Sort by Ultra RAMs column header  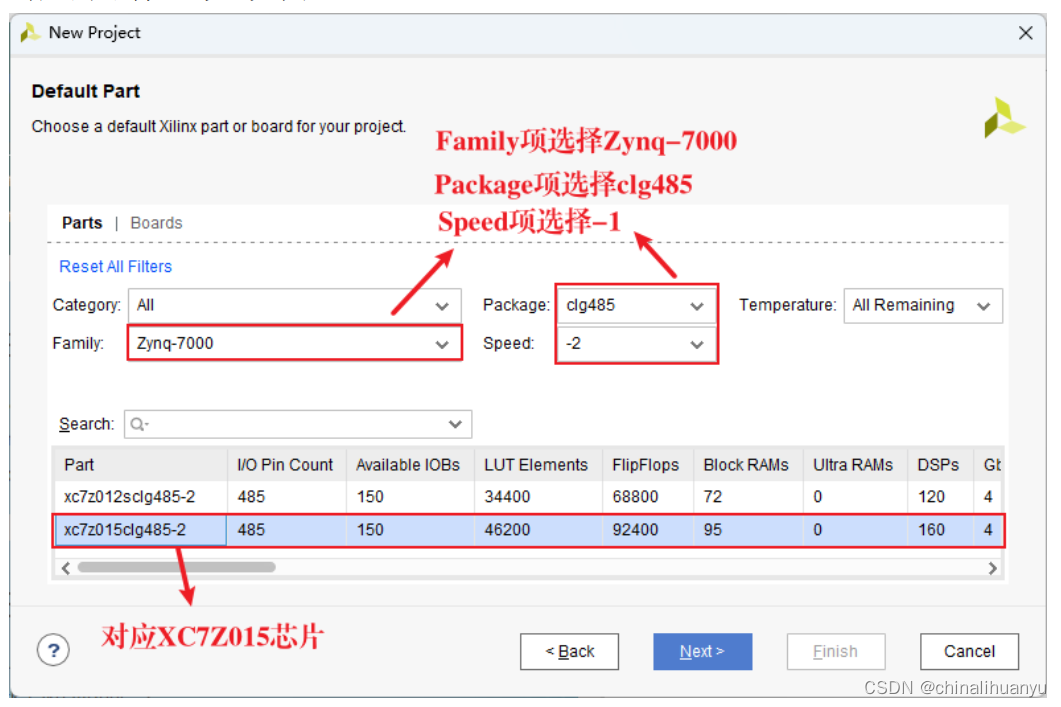pyautogui.click(x=855, y=465)
